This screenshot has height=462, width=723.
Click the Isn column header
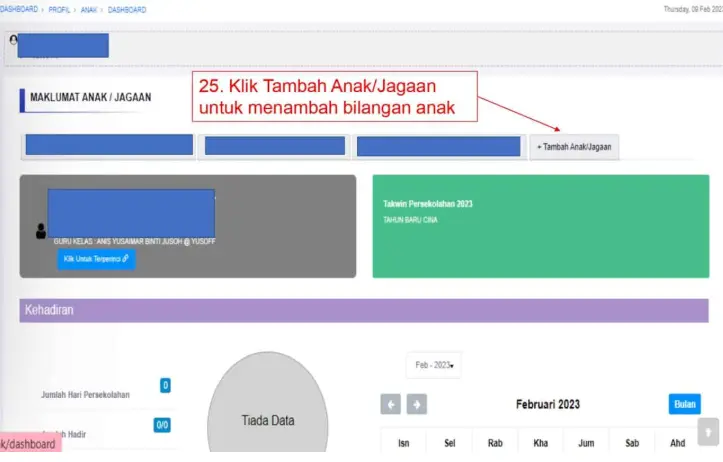click(x=403, y=443)
